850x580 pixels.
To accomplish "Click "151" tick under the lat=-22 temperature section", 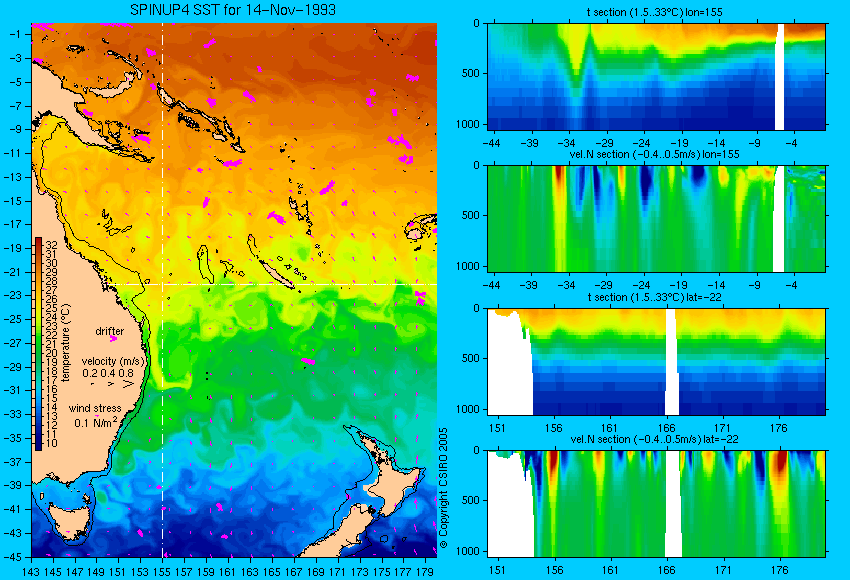I will (497, 428).
